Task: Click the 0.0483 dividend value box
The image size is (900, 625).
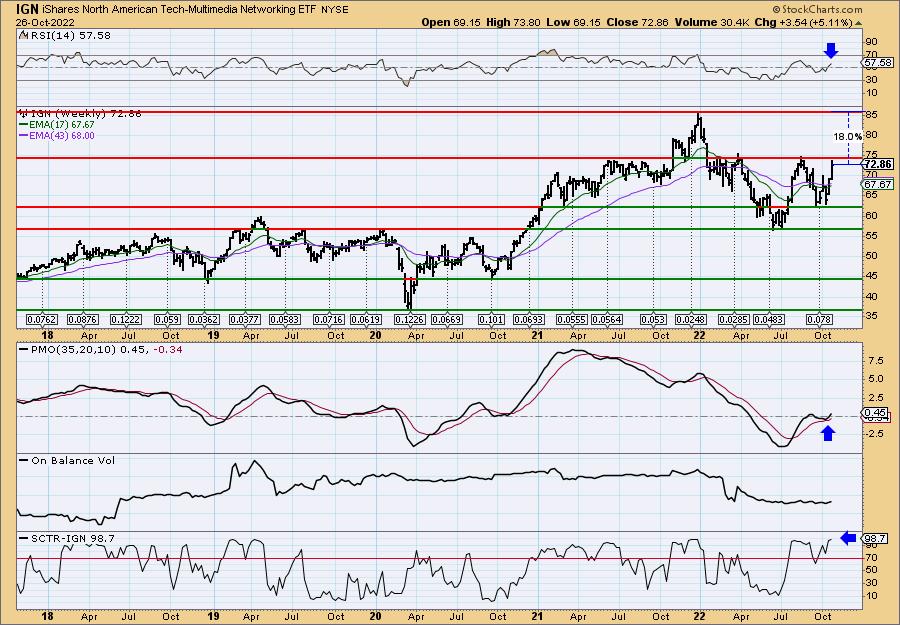Action: click(770, 319)
